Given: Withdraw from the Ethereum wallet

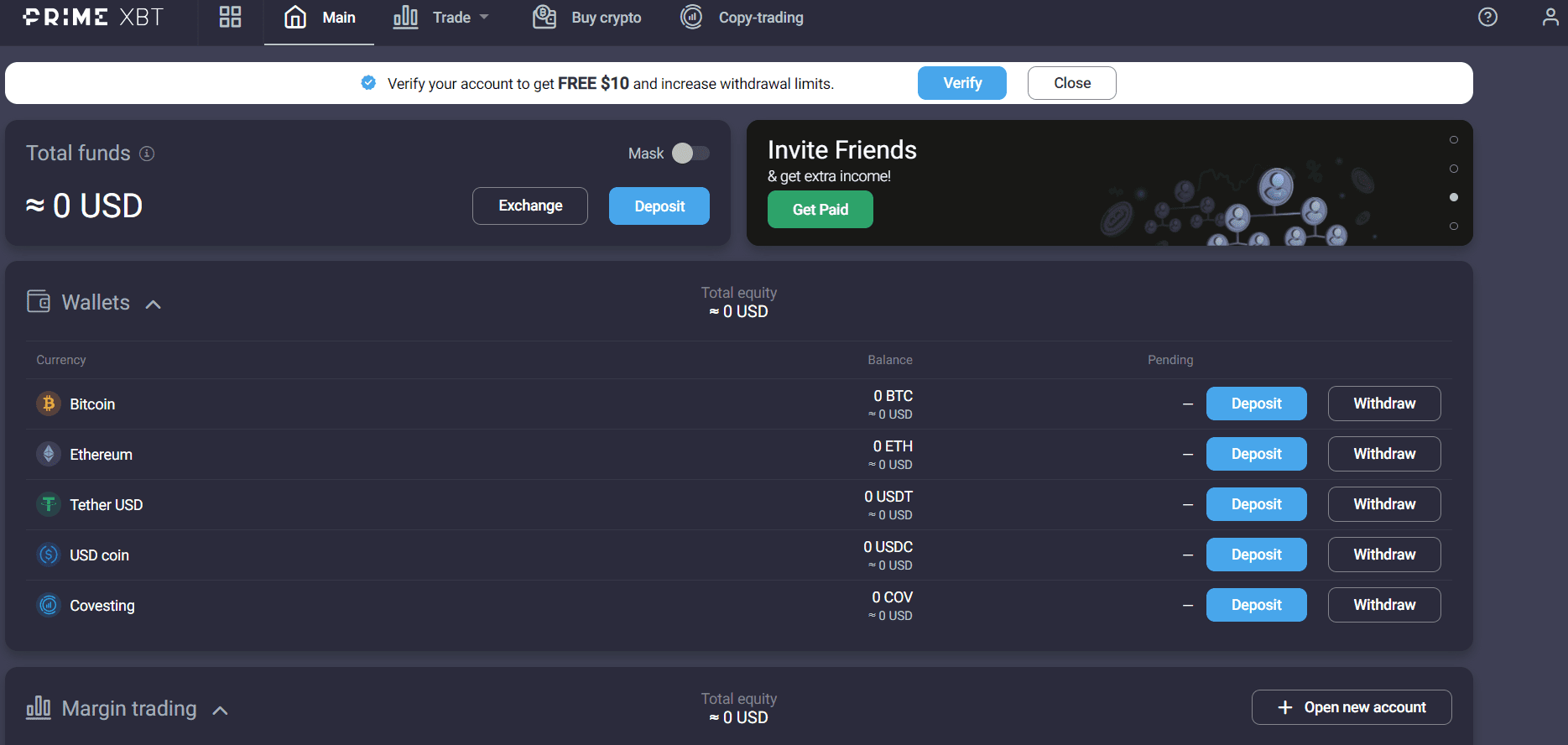Looking at the screenshot, I should (x=1384, y=454).
